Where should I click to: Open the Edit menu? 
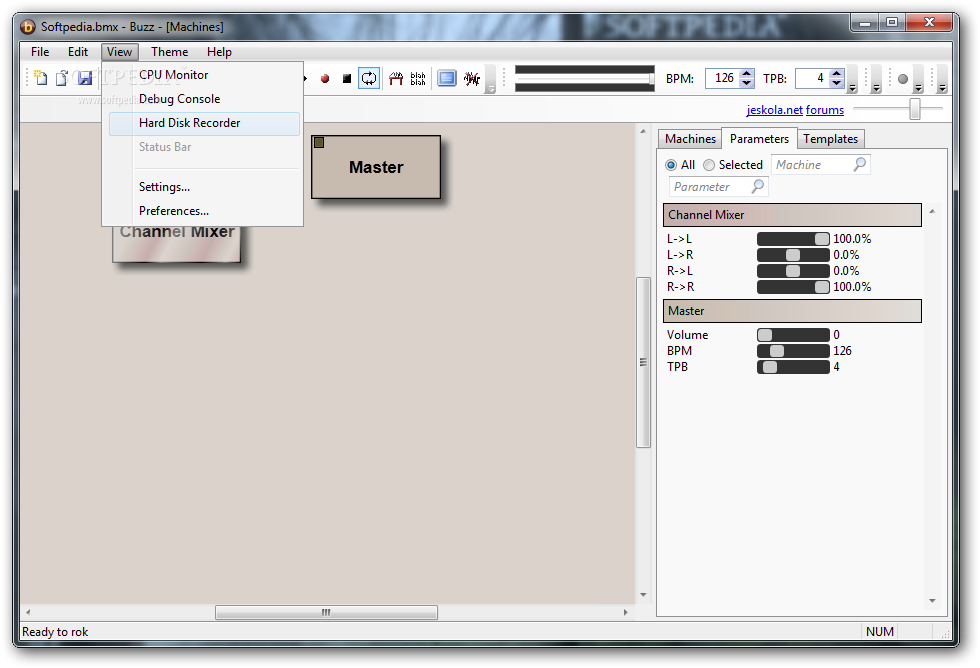[78, 52]
